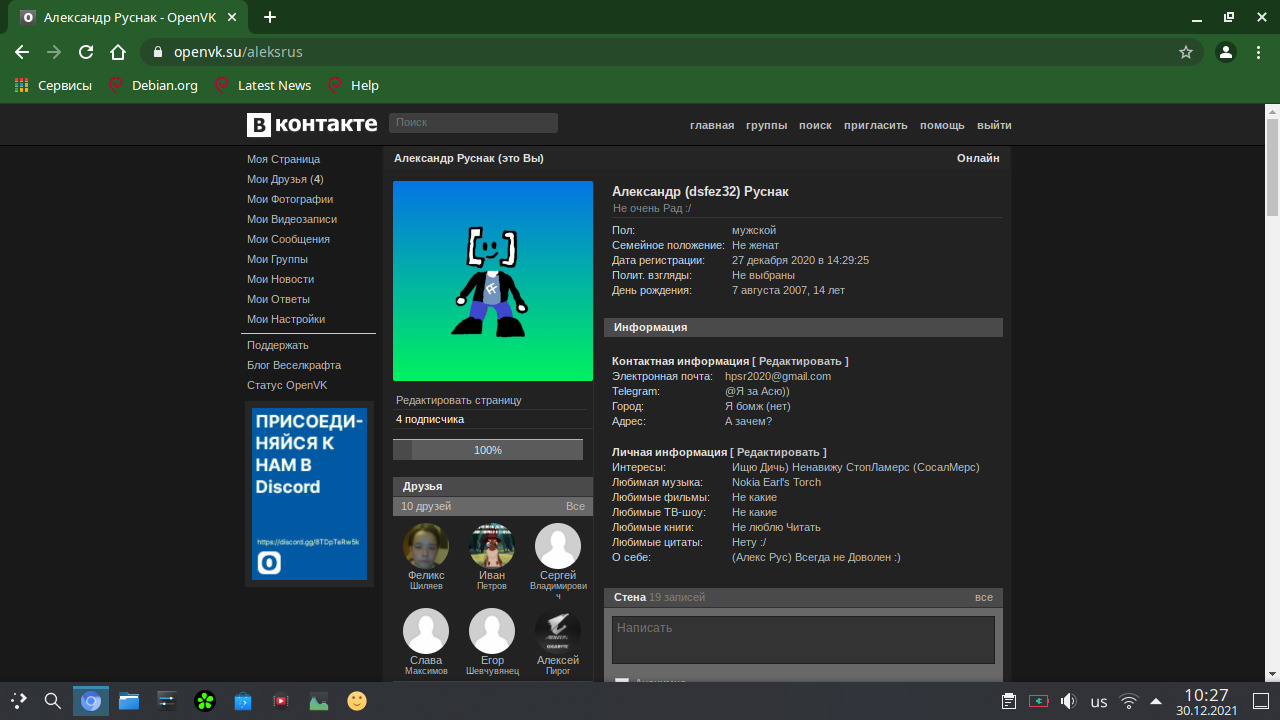Click the browser home icon
The image size is (1280, 720).
pyautogui.click(x=118, y=52)
